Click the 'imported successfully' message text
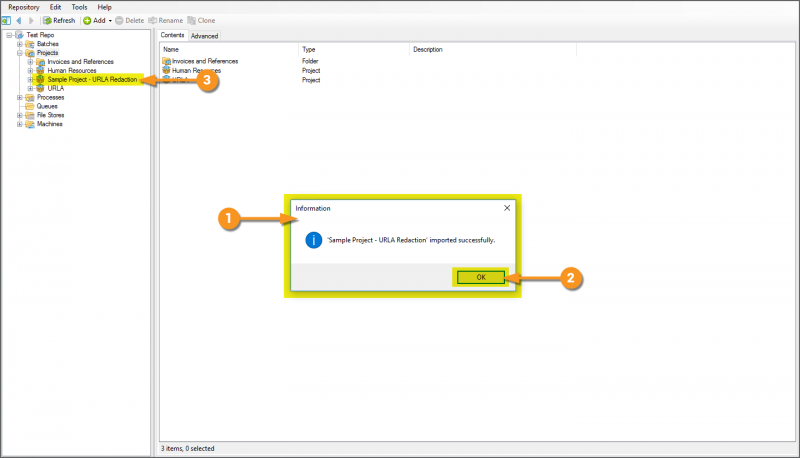This screenshot has height=458, width=800. pyautogui.click(x=411, y=240)
